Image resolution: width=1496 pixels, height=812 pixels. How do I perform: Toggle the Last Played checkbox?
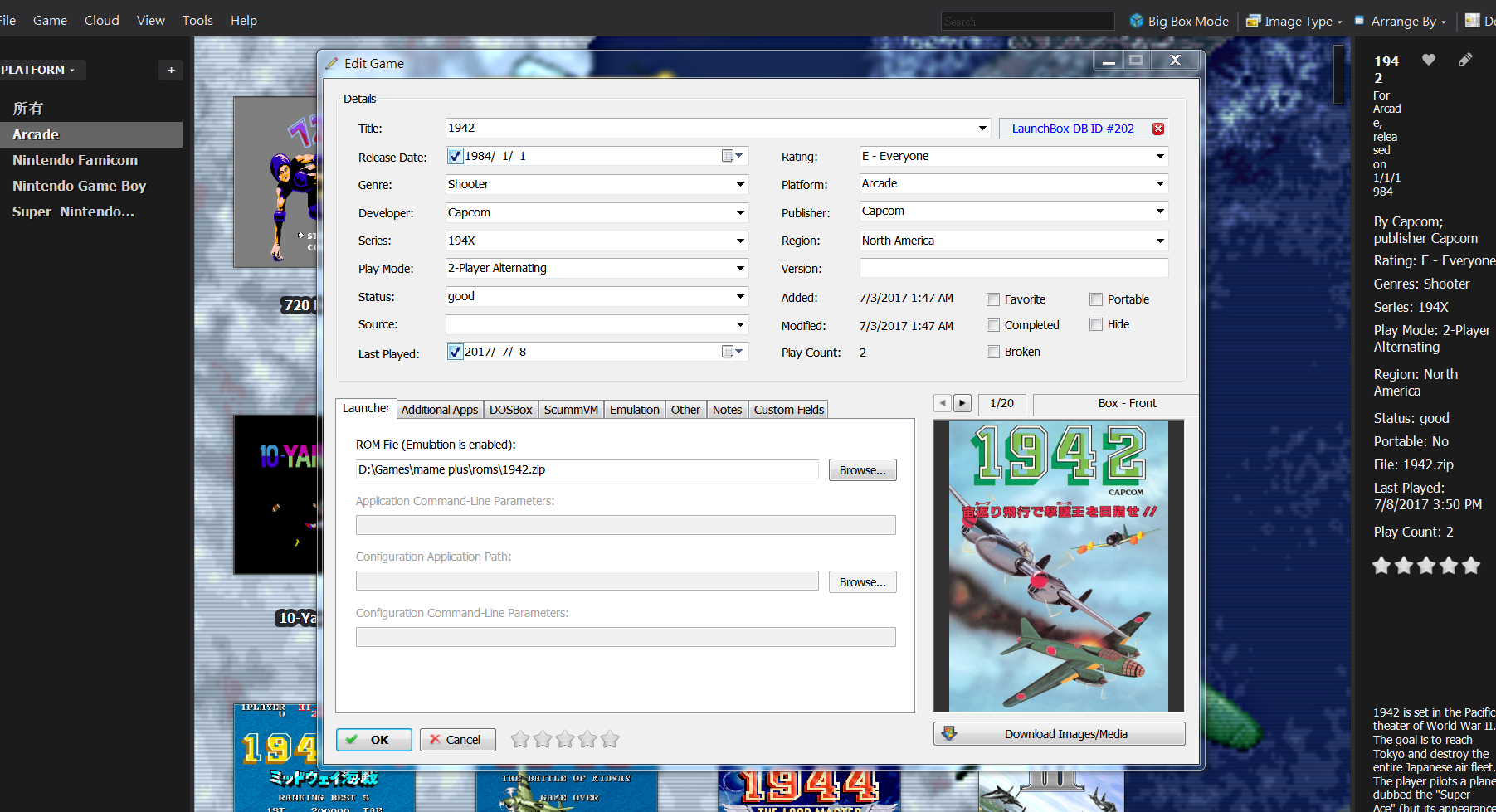pos(455,352)
